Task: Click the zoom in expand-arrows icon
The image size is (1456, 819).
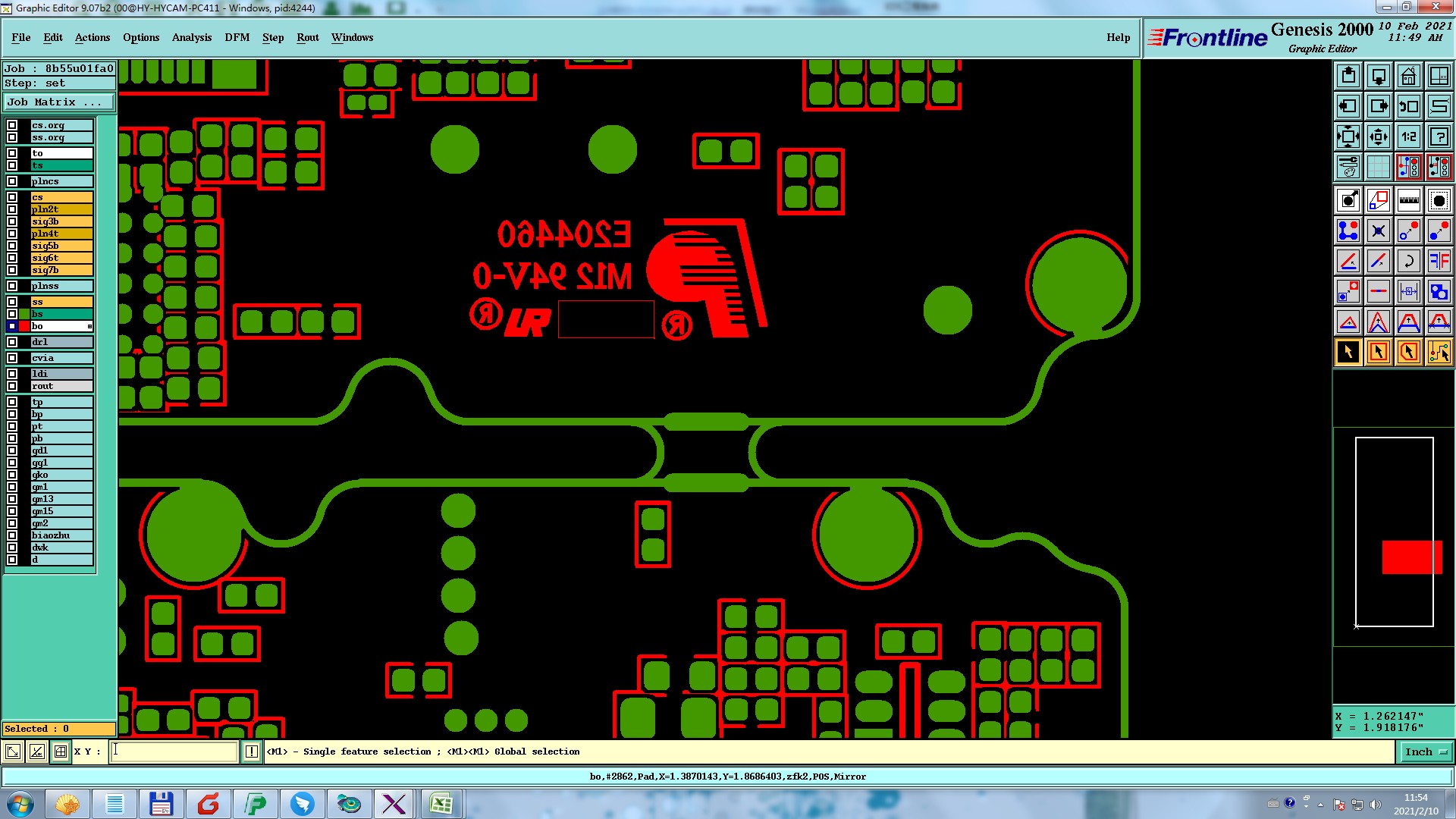Action: click(x=1348, y=136)
